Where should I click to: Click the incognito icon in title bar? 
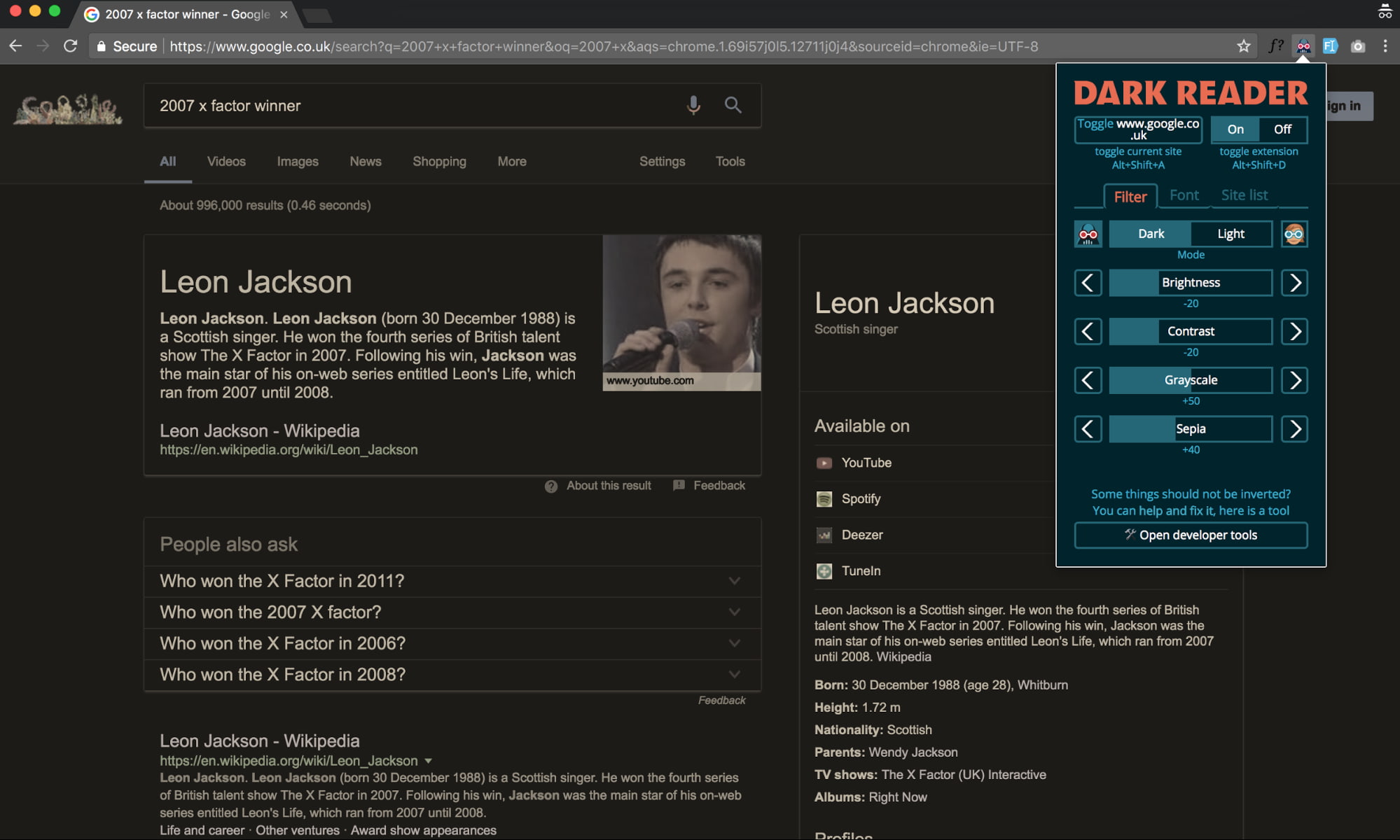coord(1385,11)
